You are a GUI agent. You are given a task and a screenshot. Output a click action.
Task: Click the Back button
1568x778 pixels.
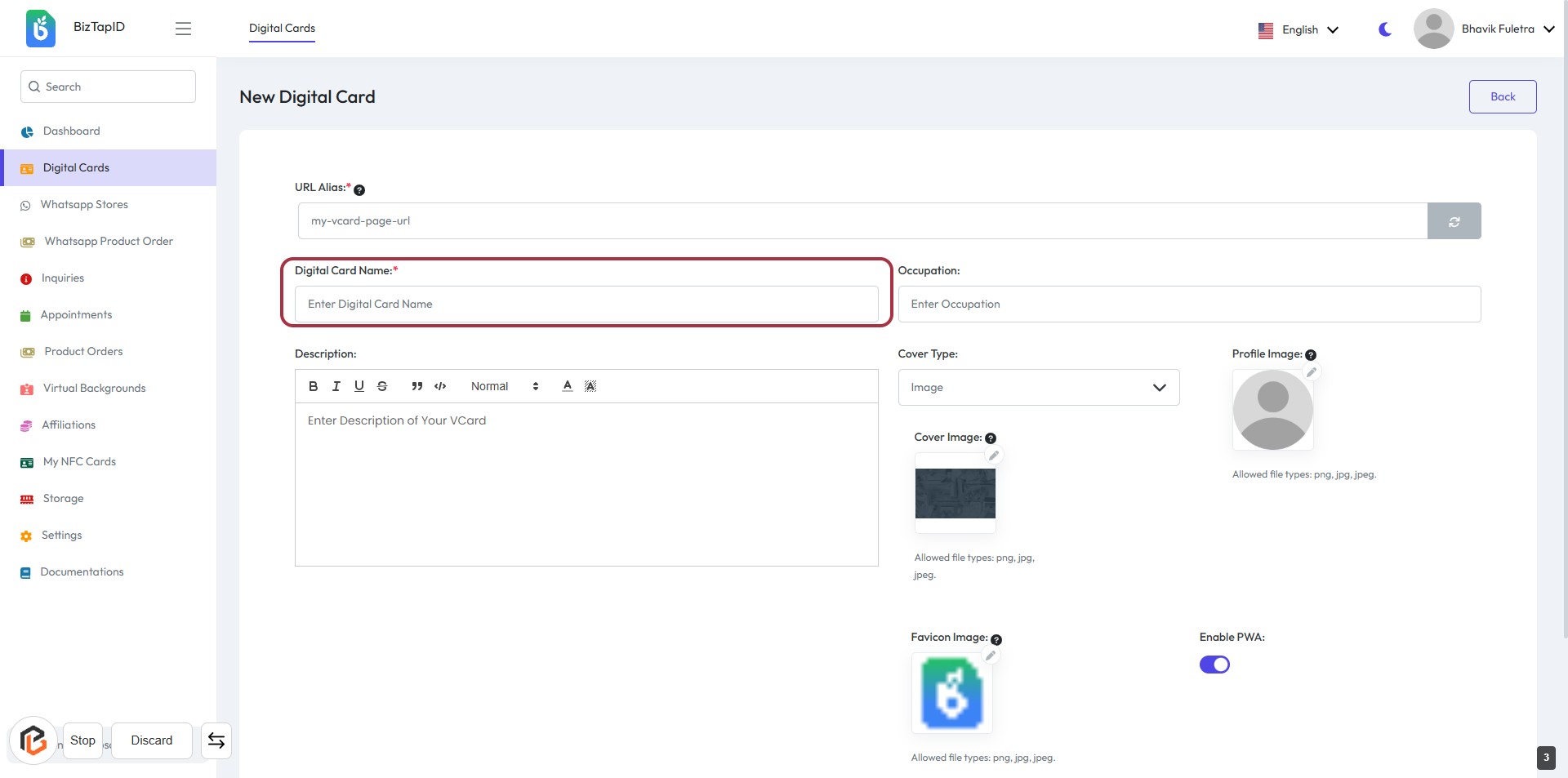click(1502, 96)
